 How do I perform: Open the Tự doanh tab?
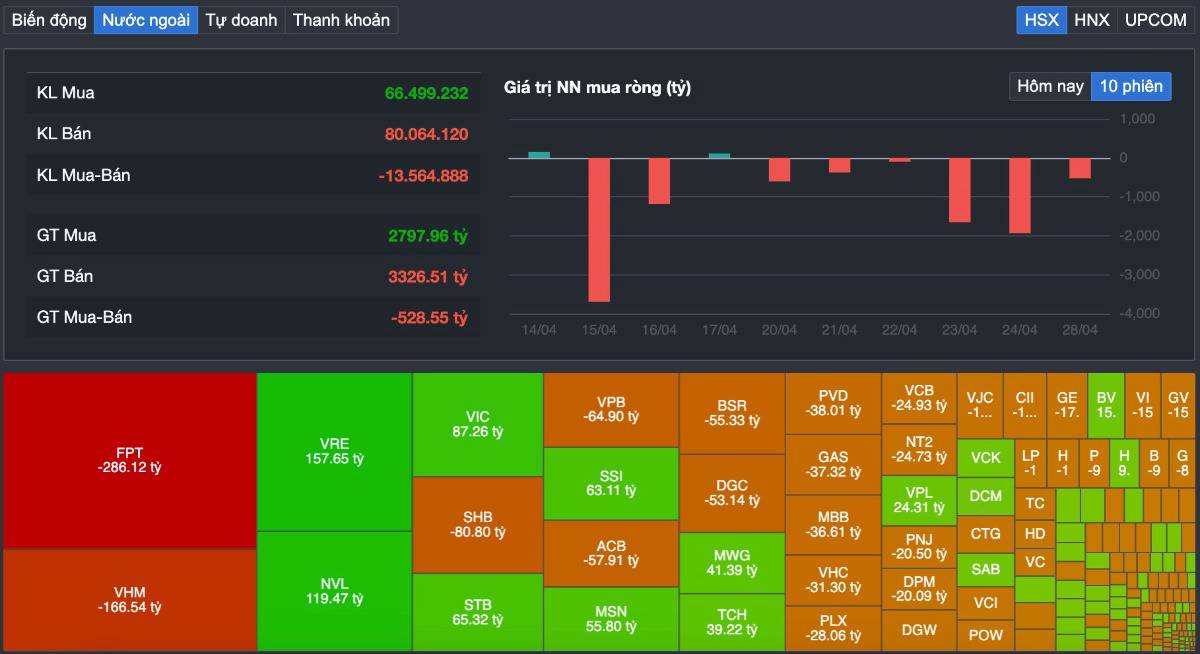tap(241, 20)
